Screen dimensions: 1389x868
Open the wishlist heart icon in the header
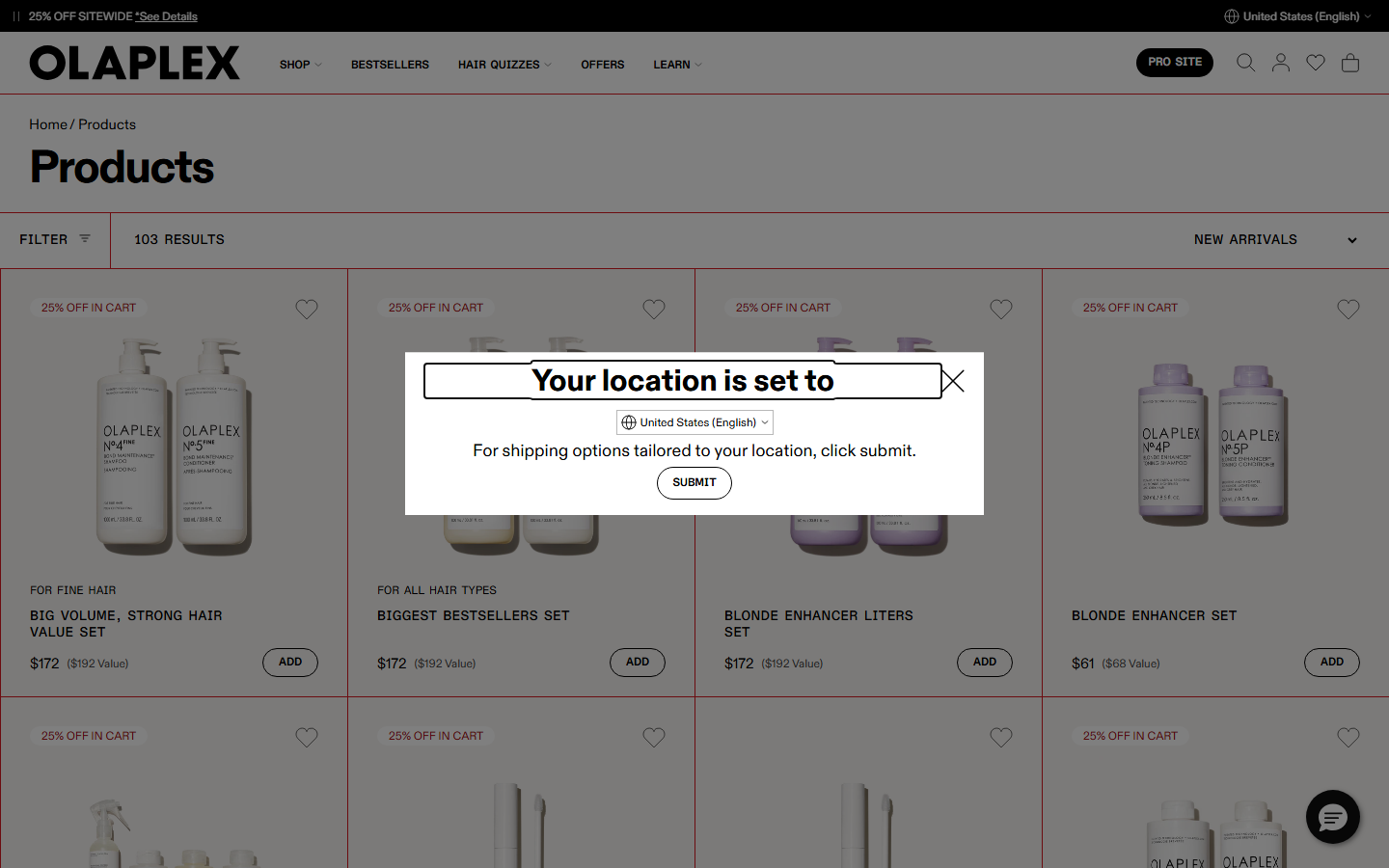1316,63
